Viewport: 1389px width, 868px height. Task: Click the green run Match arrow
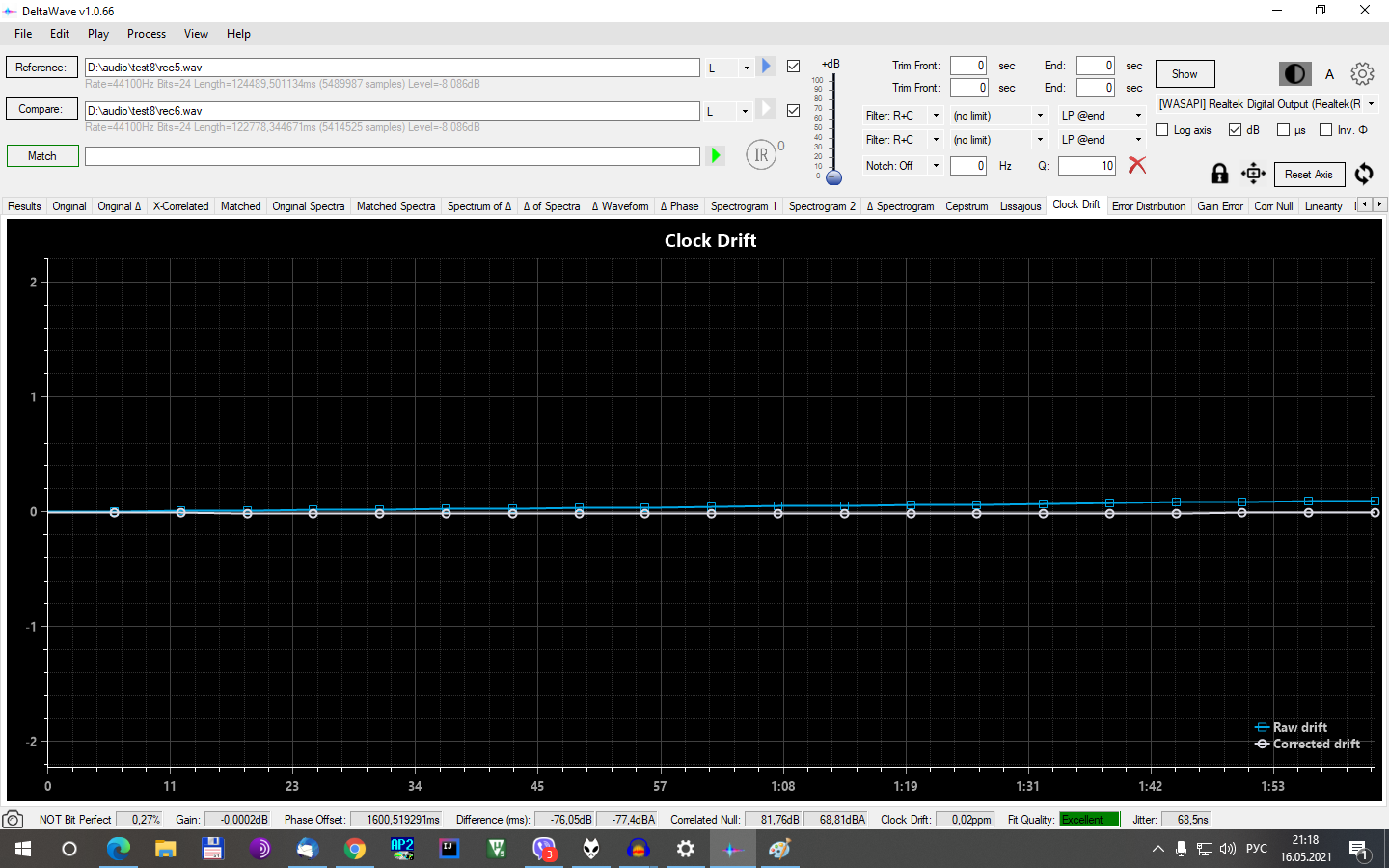coord(715,155)
